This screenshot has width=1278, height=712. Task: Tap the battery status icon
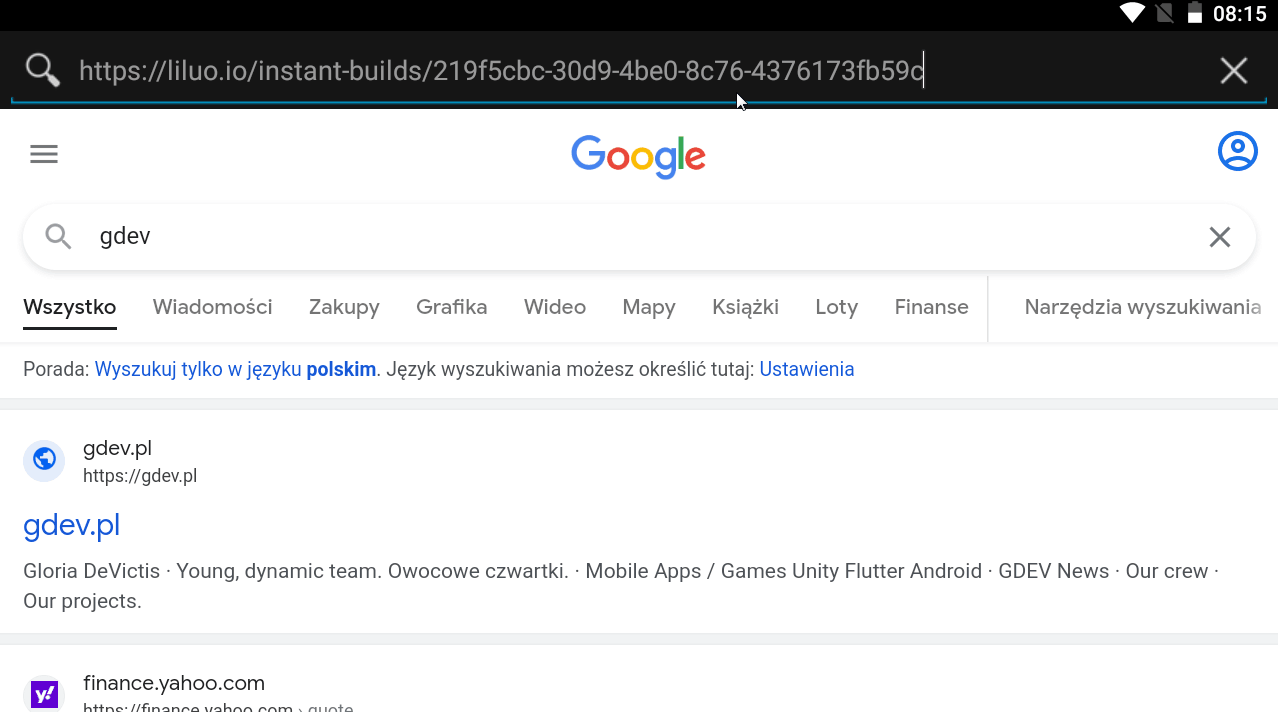coord(1194,13)
